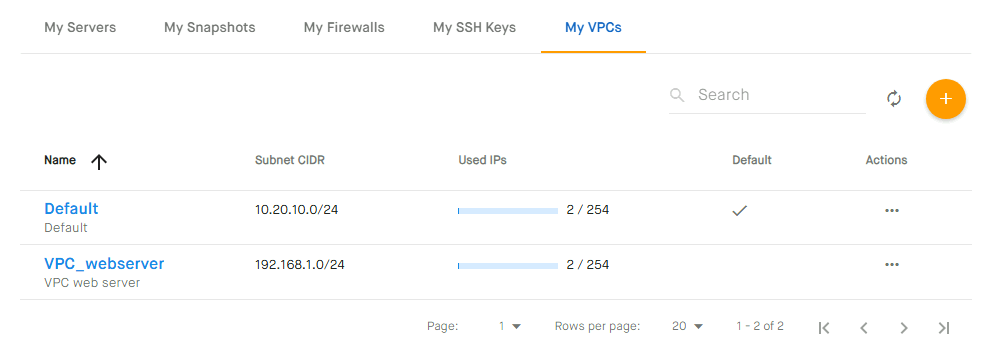Go to the first page of results

tap(824, 328)
